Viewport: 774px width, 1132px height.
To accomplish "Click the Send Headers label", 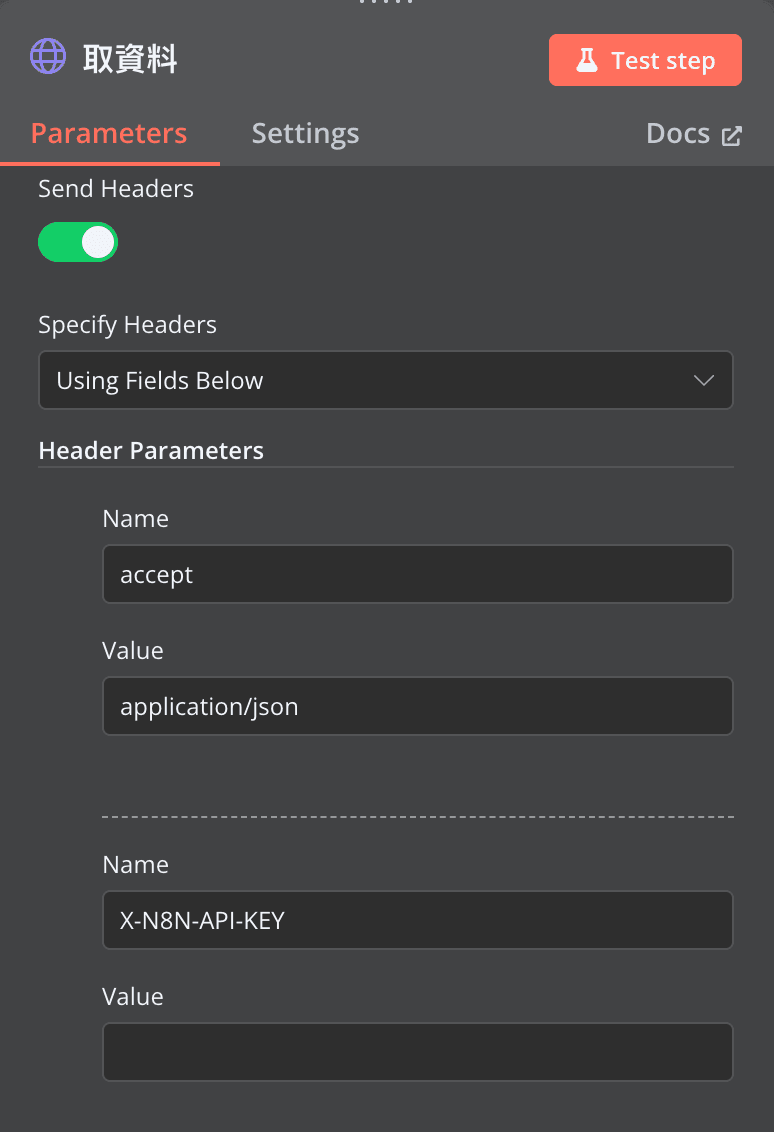I will tap(116, 189).
